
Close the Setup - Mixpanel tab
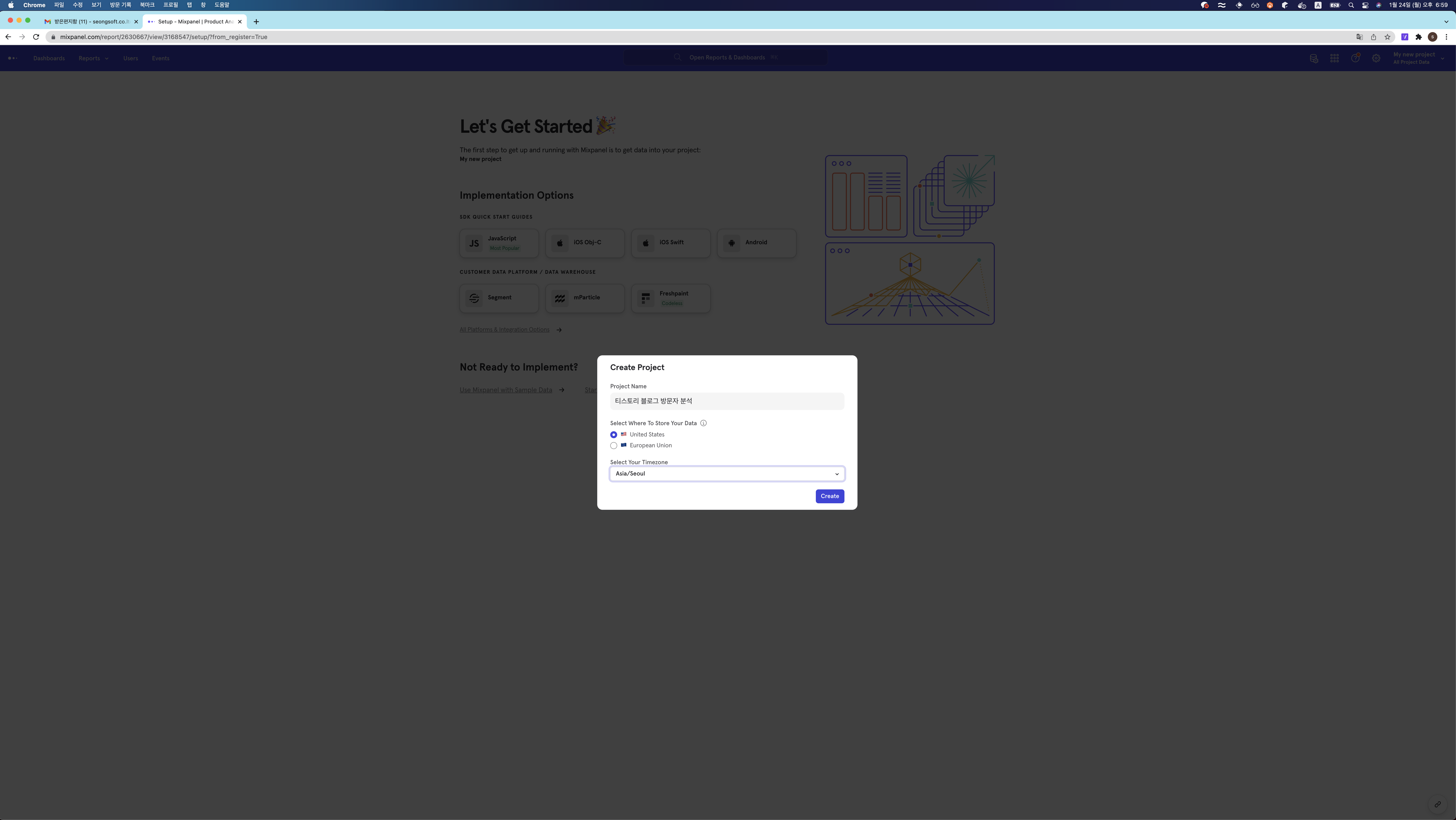pyautogui.click(x=240, y=21)
